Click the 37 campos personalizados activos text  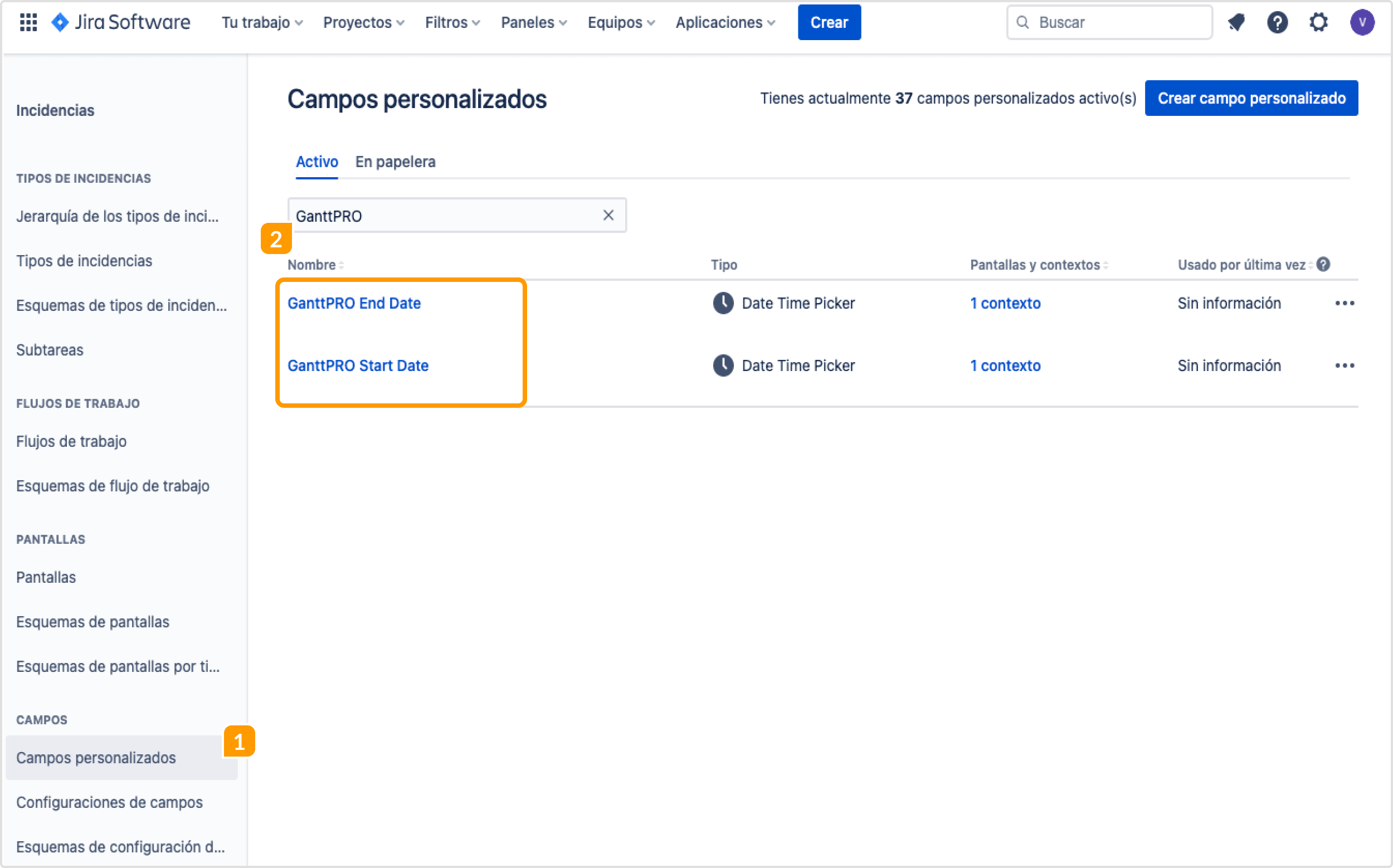point(948,98)
